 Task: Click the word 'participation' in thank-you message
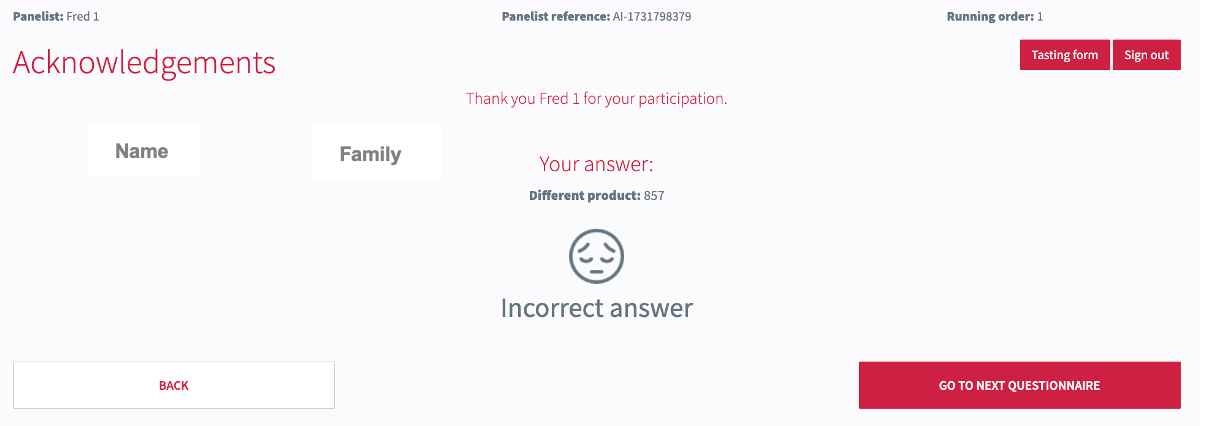coord(684,99)
